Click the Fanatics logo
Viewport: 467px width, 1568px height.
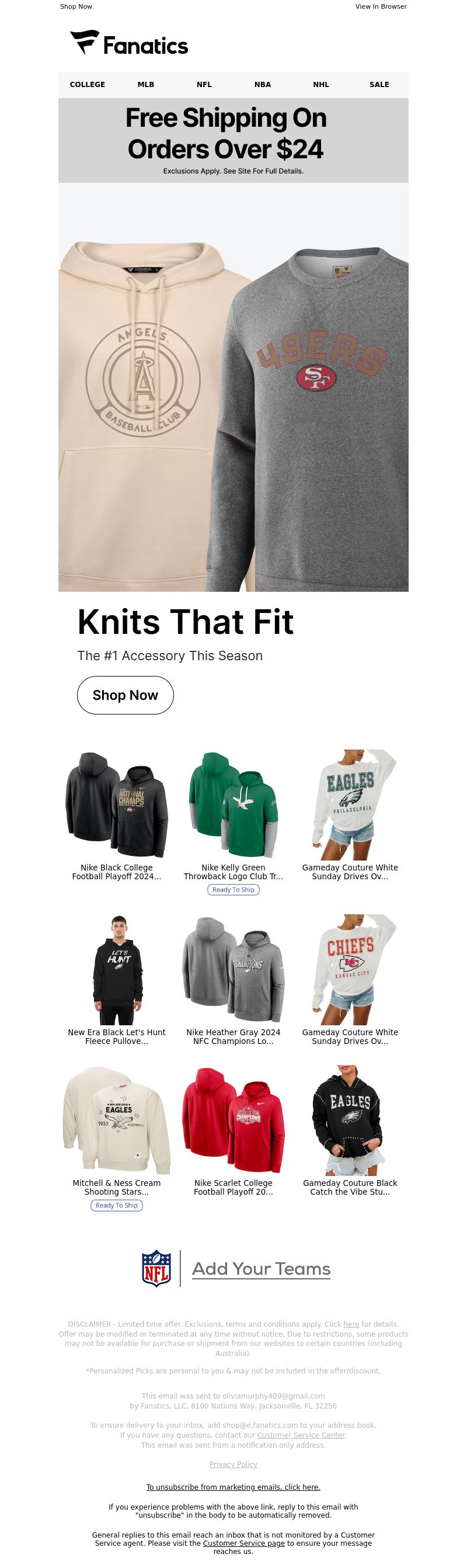click(x=129, y=43)
